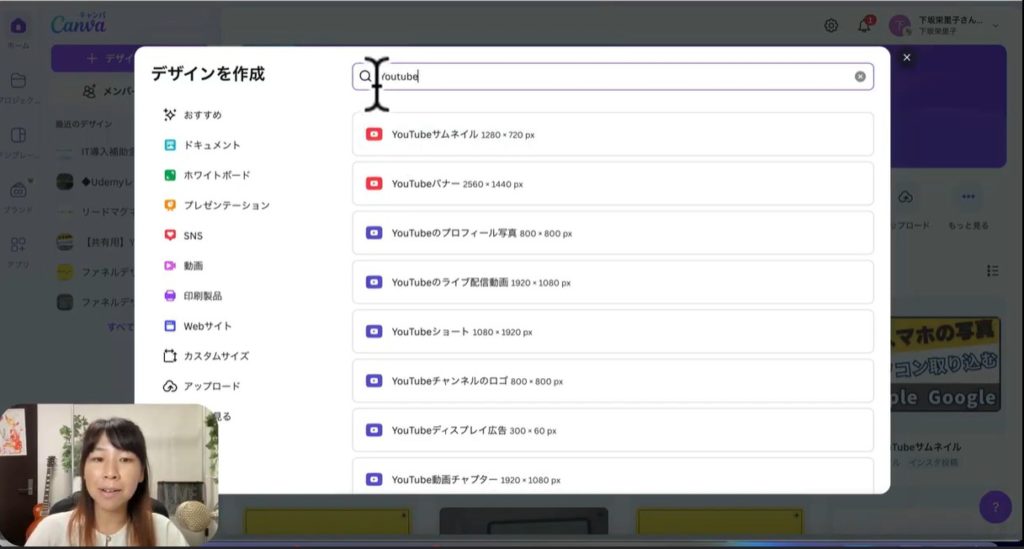
Task: Choose YouTubeショート 1080×1920 result
Action: click(x=612, y=332)
